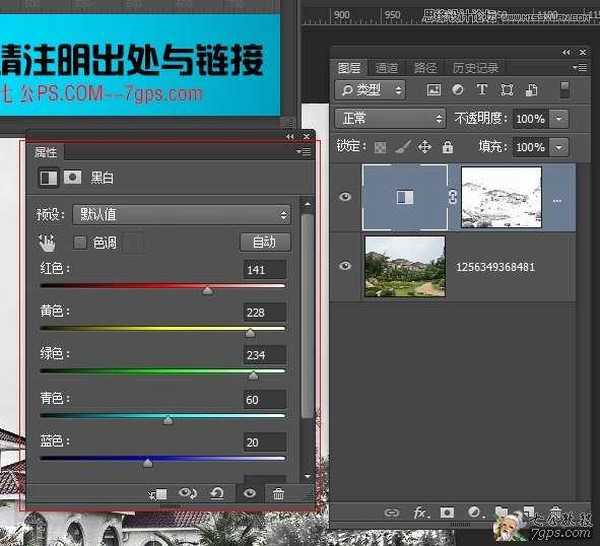Click the view previous state icon
This screenshot has height=546, width=600.
coord(186,493)
